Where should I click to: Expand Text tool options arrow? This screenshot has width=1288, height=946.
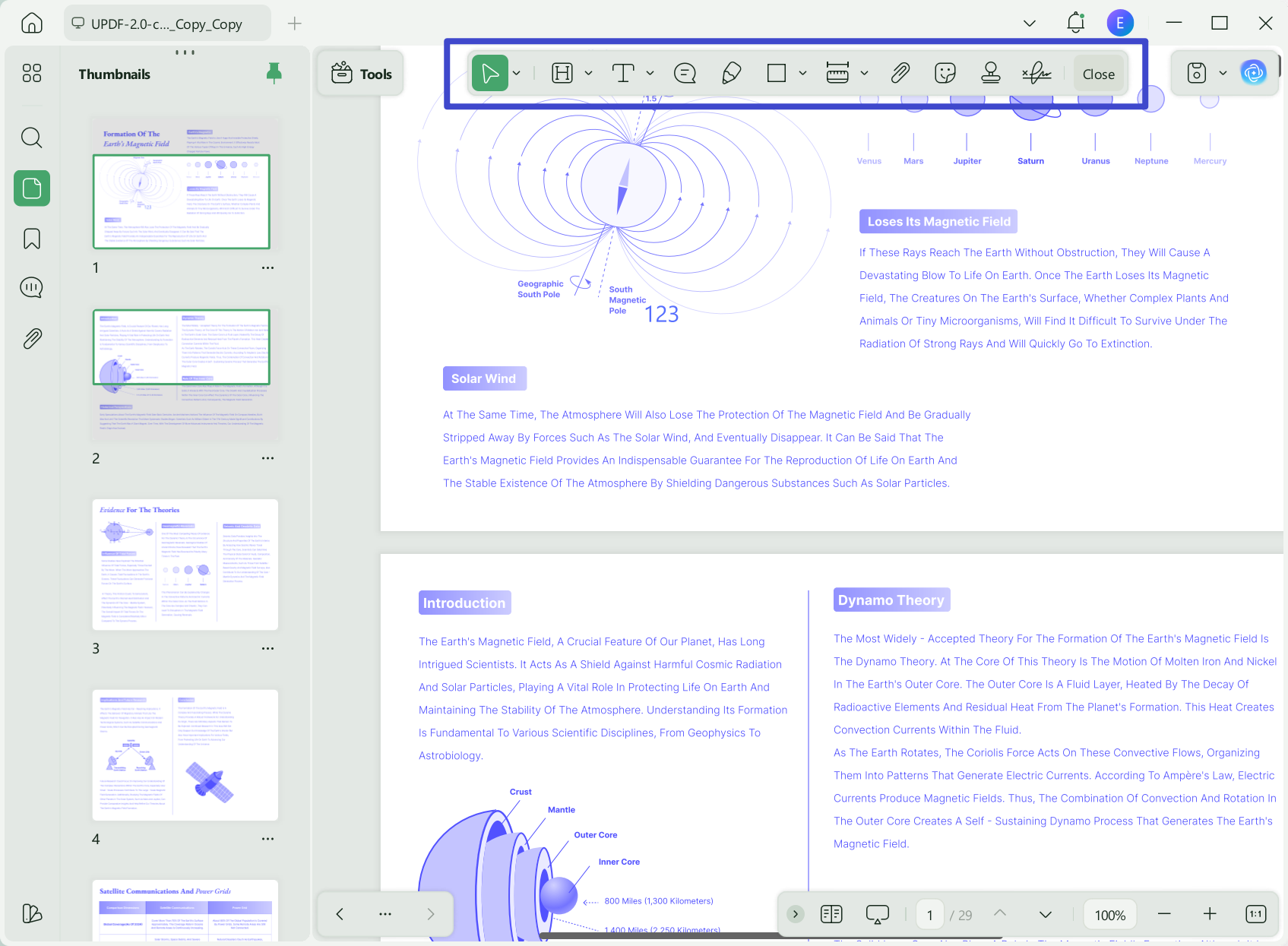650,74
